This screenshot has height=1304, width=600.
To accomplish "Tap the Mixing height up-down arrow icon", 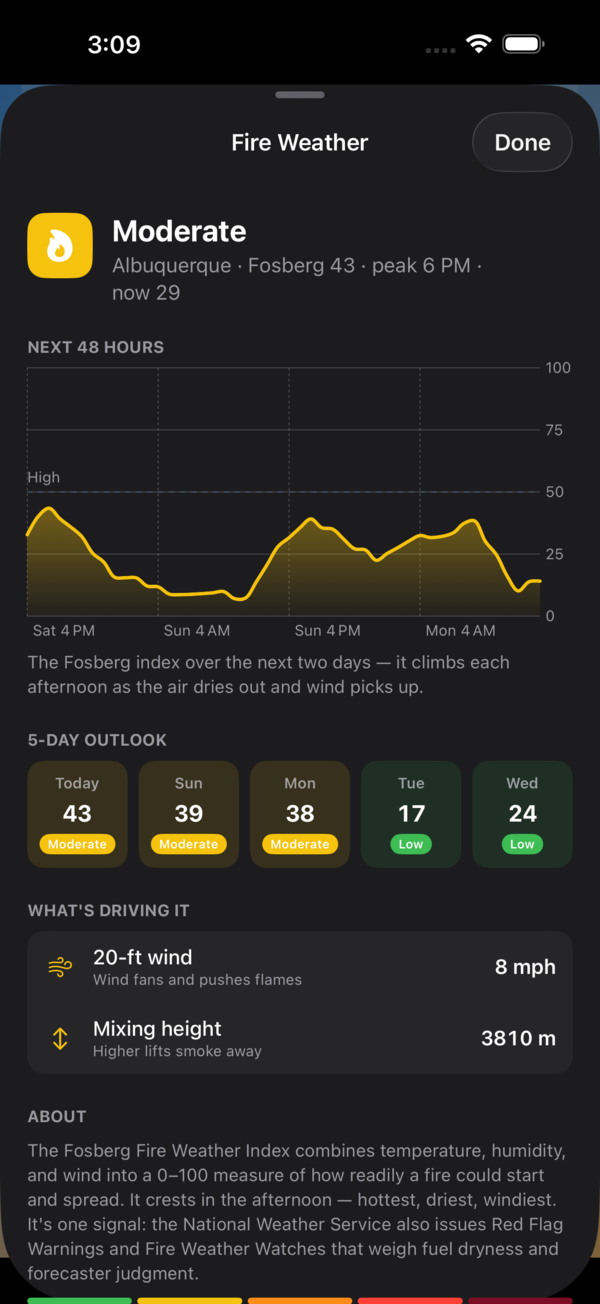I will [x=60, y=1038].
